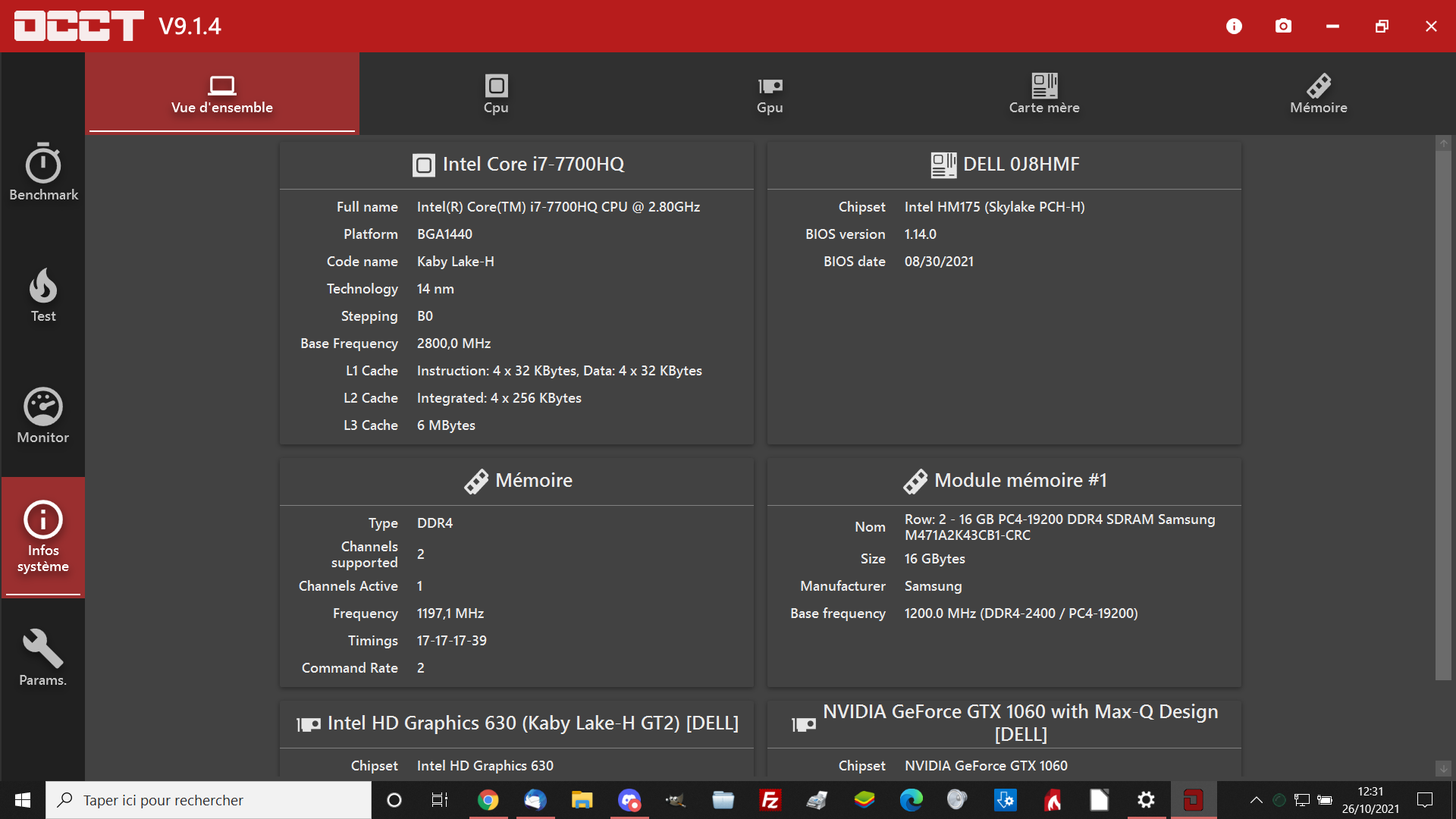The width and height of the screenshot is (1456, 819).
Task: Select Infos système in sidebar
Action: tap(43, 537)
